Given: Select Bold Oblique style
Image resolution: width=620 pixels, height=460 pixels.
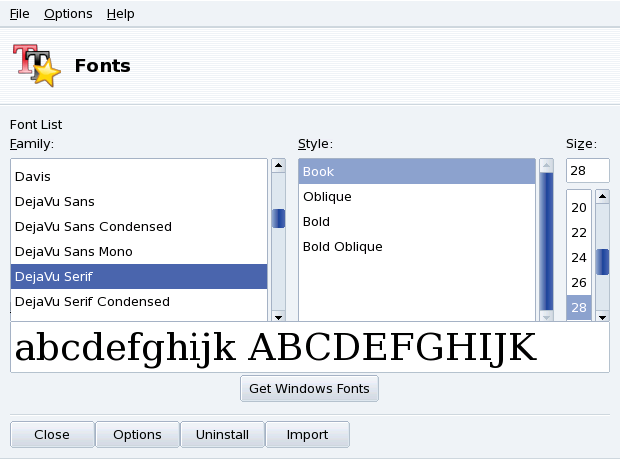Looking at the screenshot, I should coord(342,246).
